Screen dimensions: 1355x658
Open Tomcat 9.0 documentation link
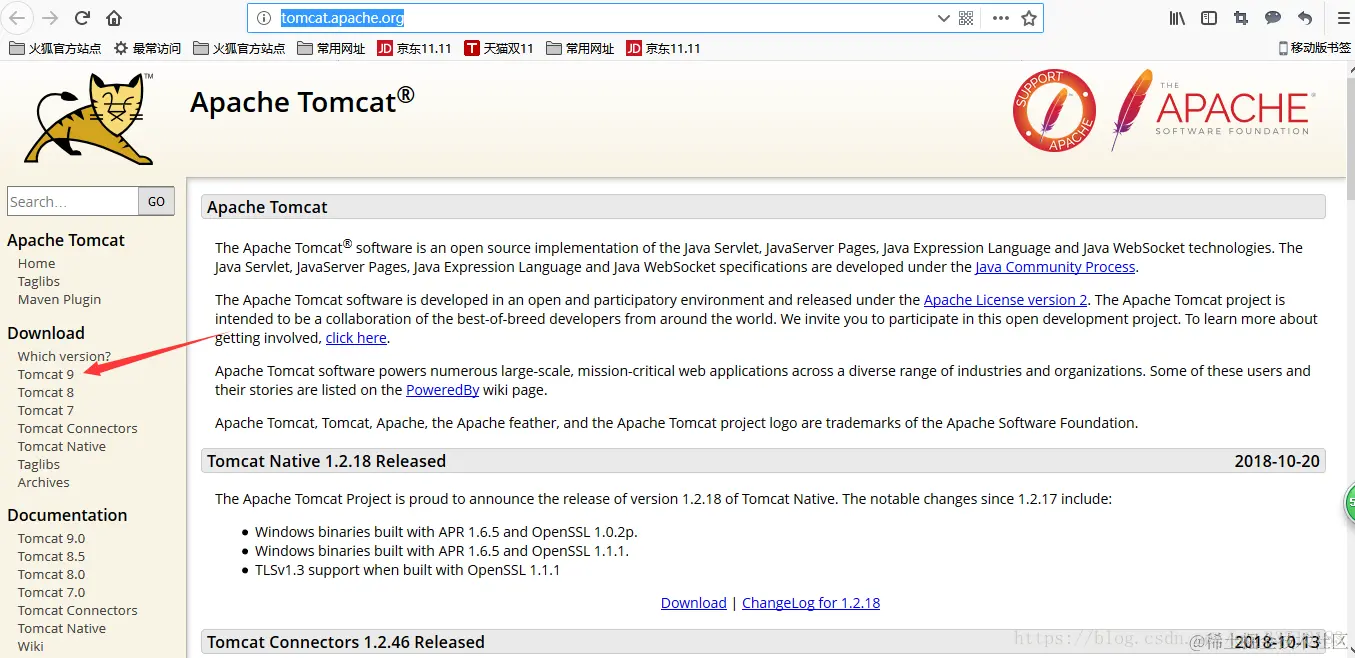coord(51,538)
